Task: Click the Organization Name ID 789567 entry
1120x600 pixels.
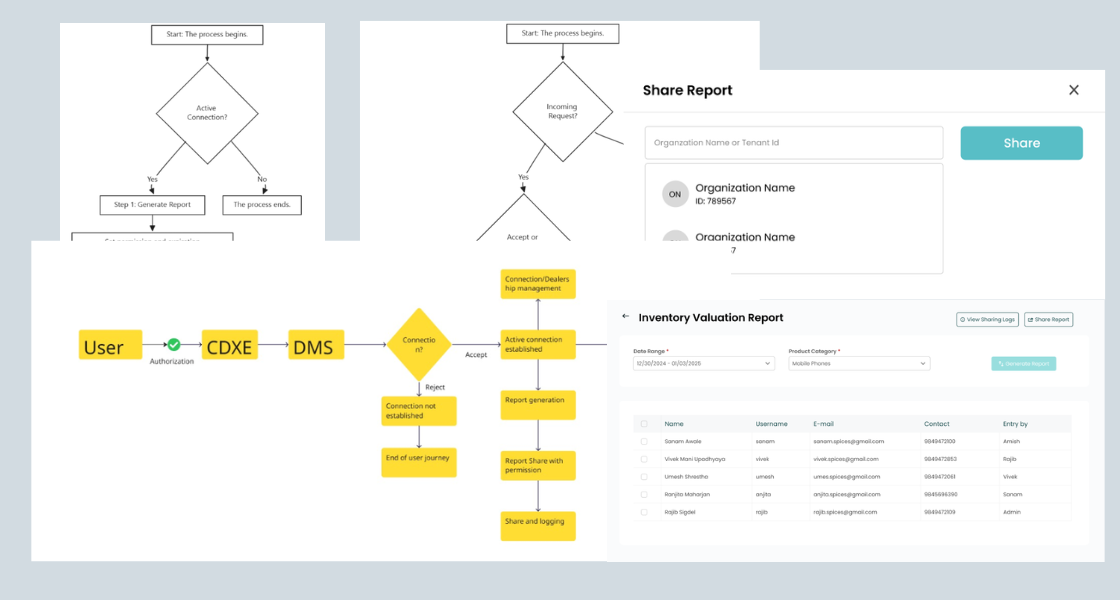Action: tap(745, 194)
